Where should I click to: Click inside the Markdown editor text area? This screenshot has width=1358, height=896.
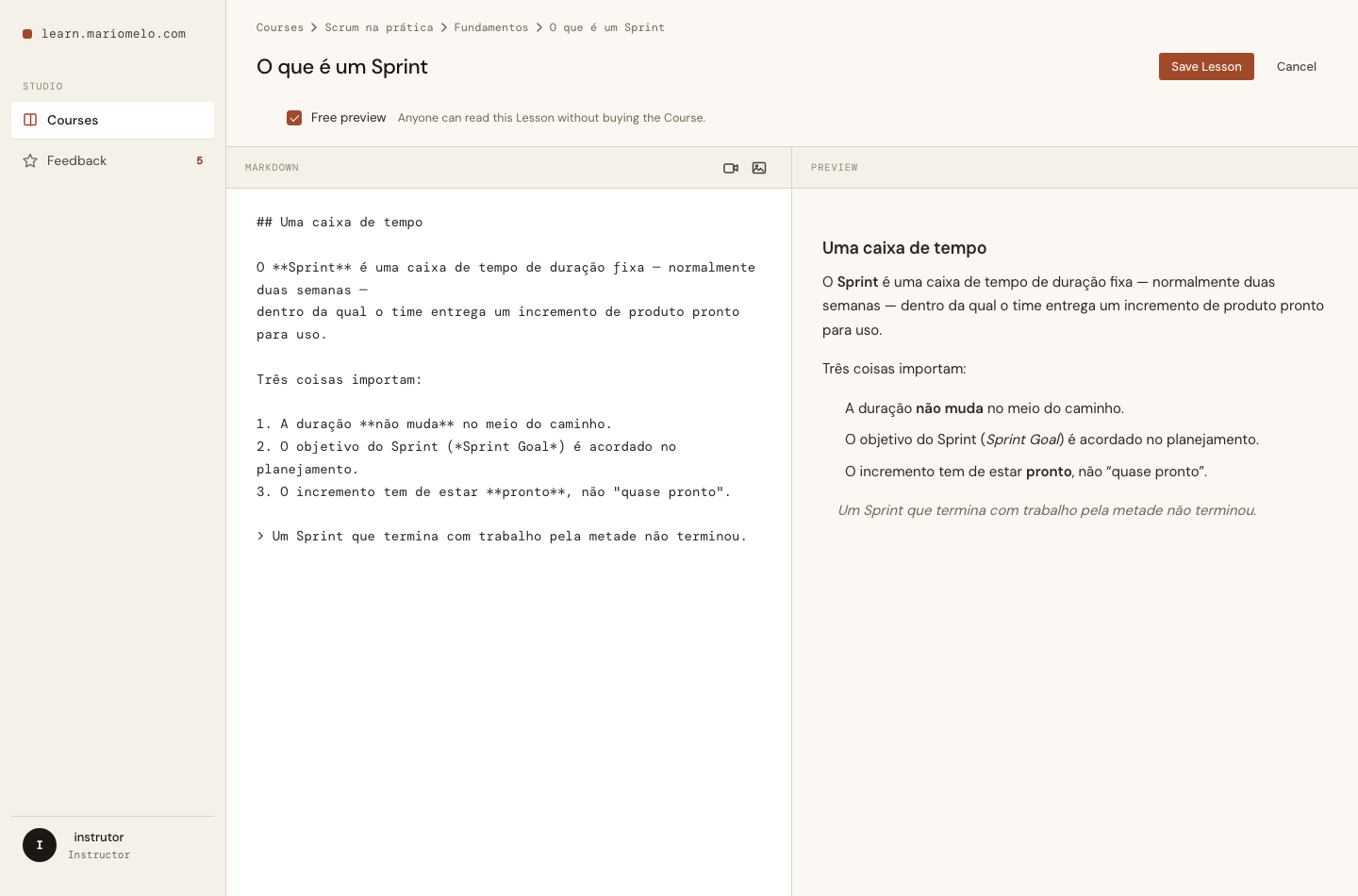[x=508, y=542]
